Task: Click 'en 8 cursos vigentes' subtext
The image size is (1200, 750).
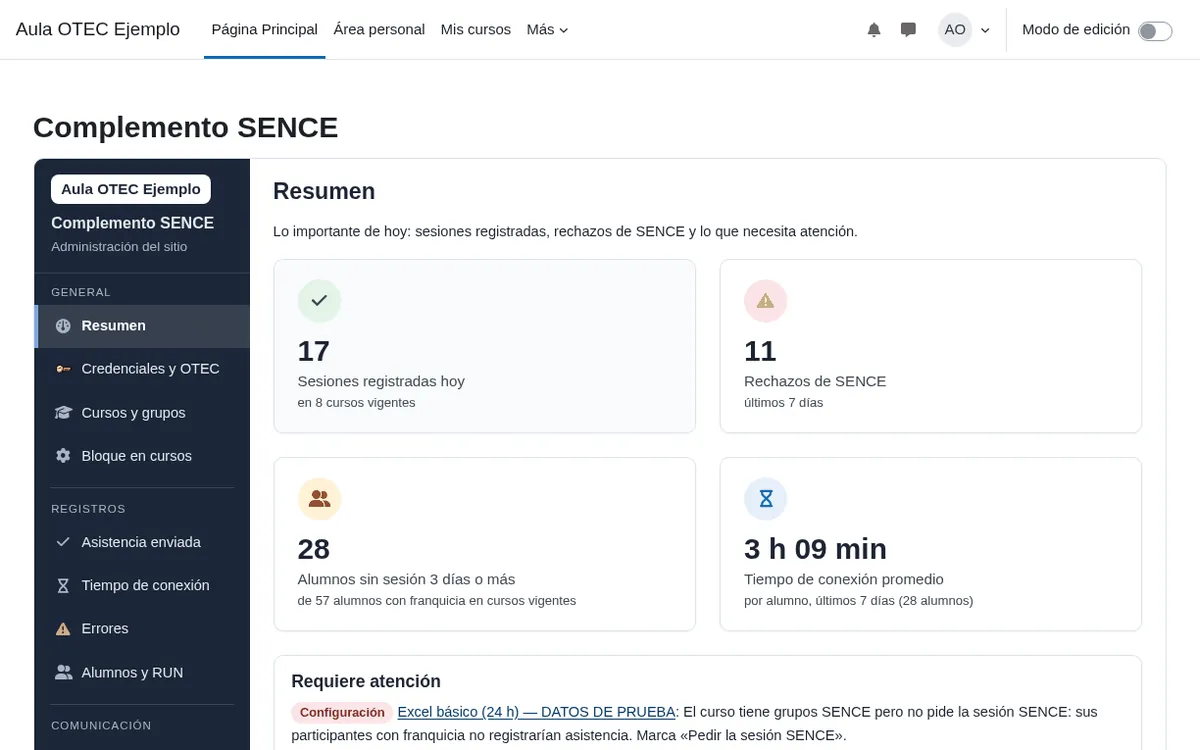Action: 356,403
